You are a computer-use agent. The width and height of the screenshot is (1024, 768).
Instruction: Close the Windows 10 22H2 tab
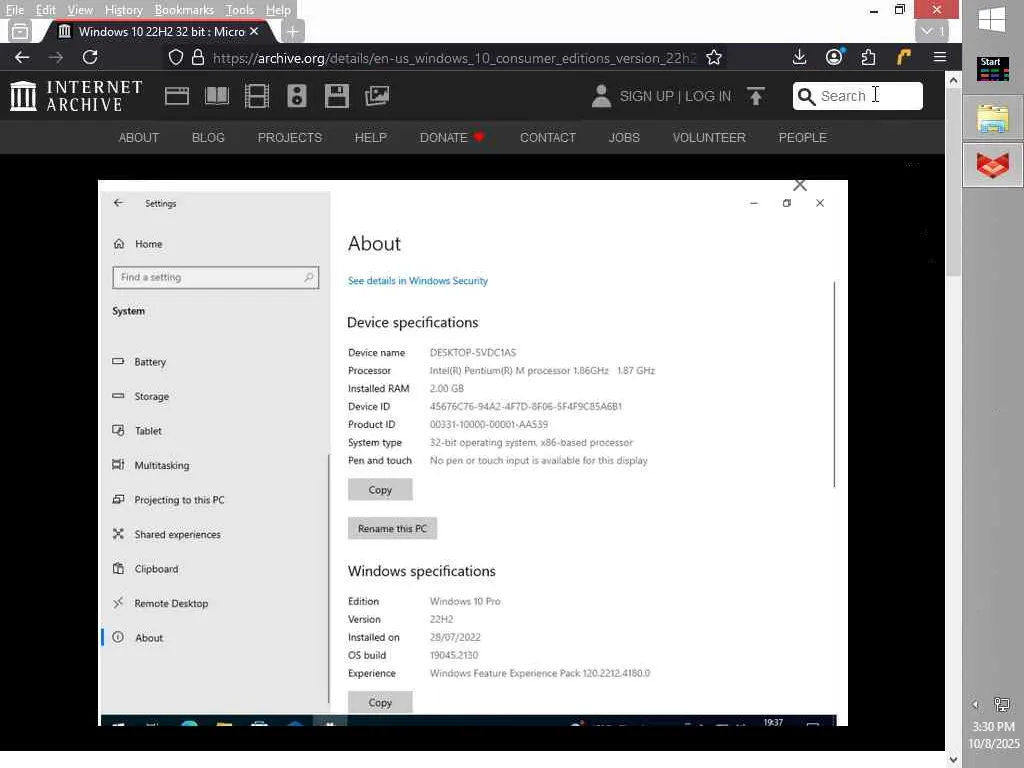click(x=254, y=31)
